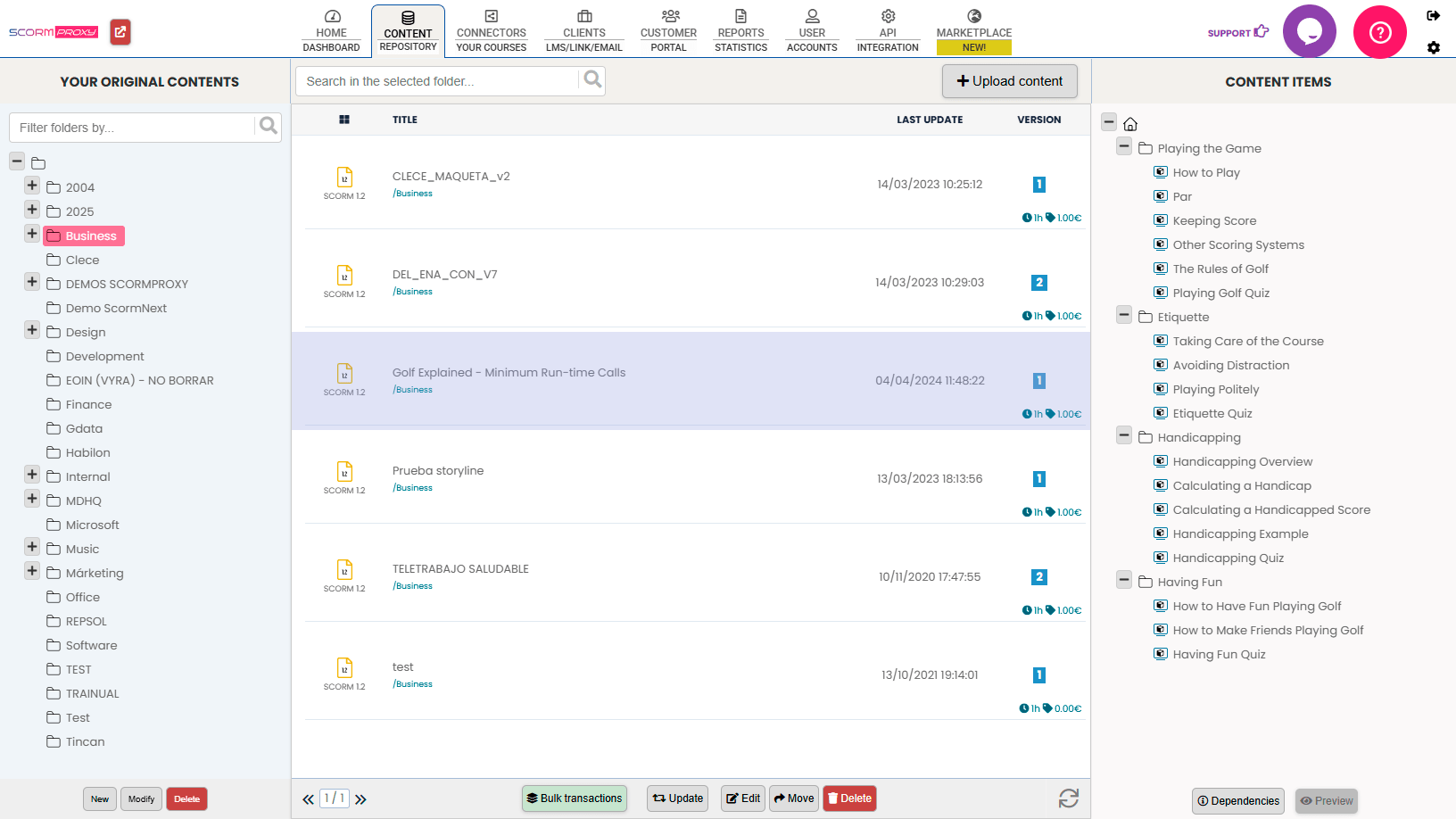The width and height of the screenshot is (1456, 819).
Task: Click the New folder button
Action: click(x=100, y=799)
